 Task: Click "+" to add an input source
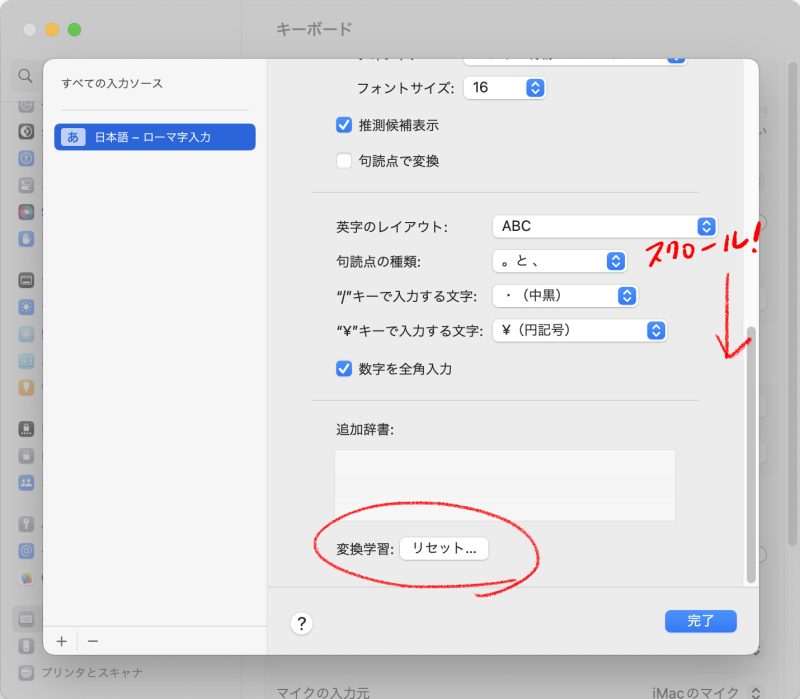(62, 641)
